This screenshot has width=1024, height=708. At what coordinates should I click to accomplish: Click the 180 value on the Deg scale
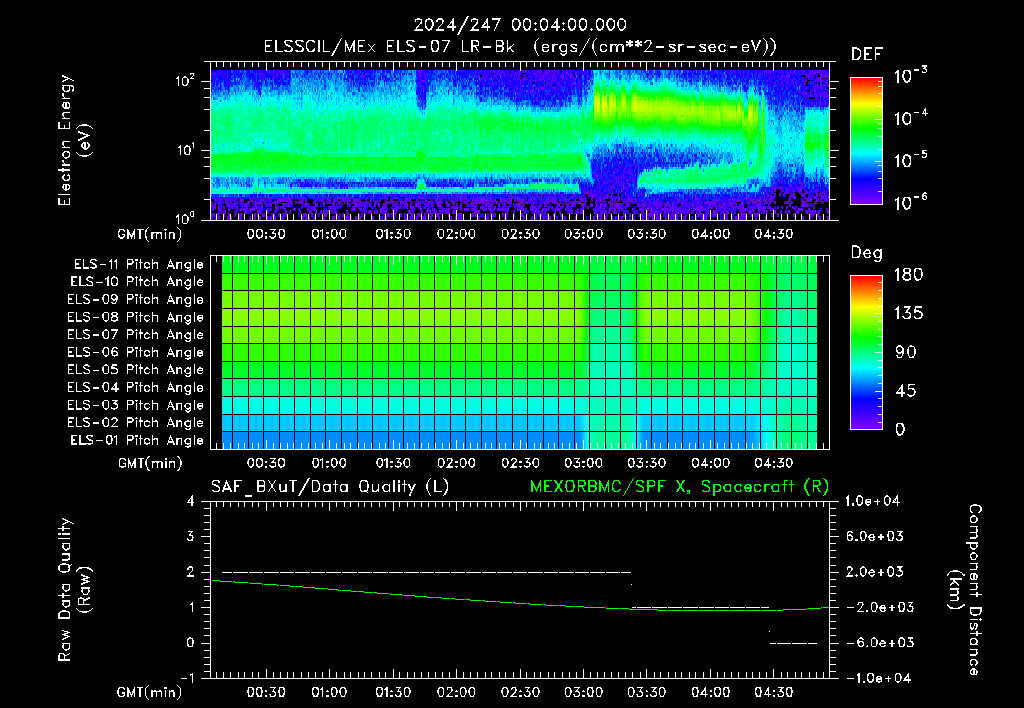coord(908,275)
